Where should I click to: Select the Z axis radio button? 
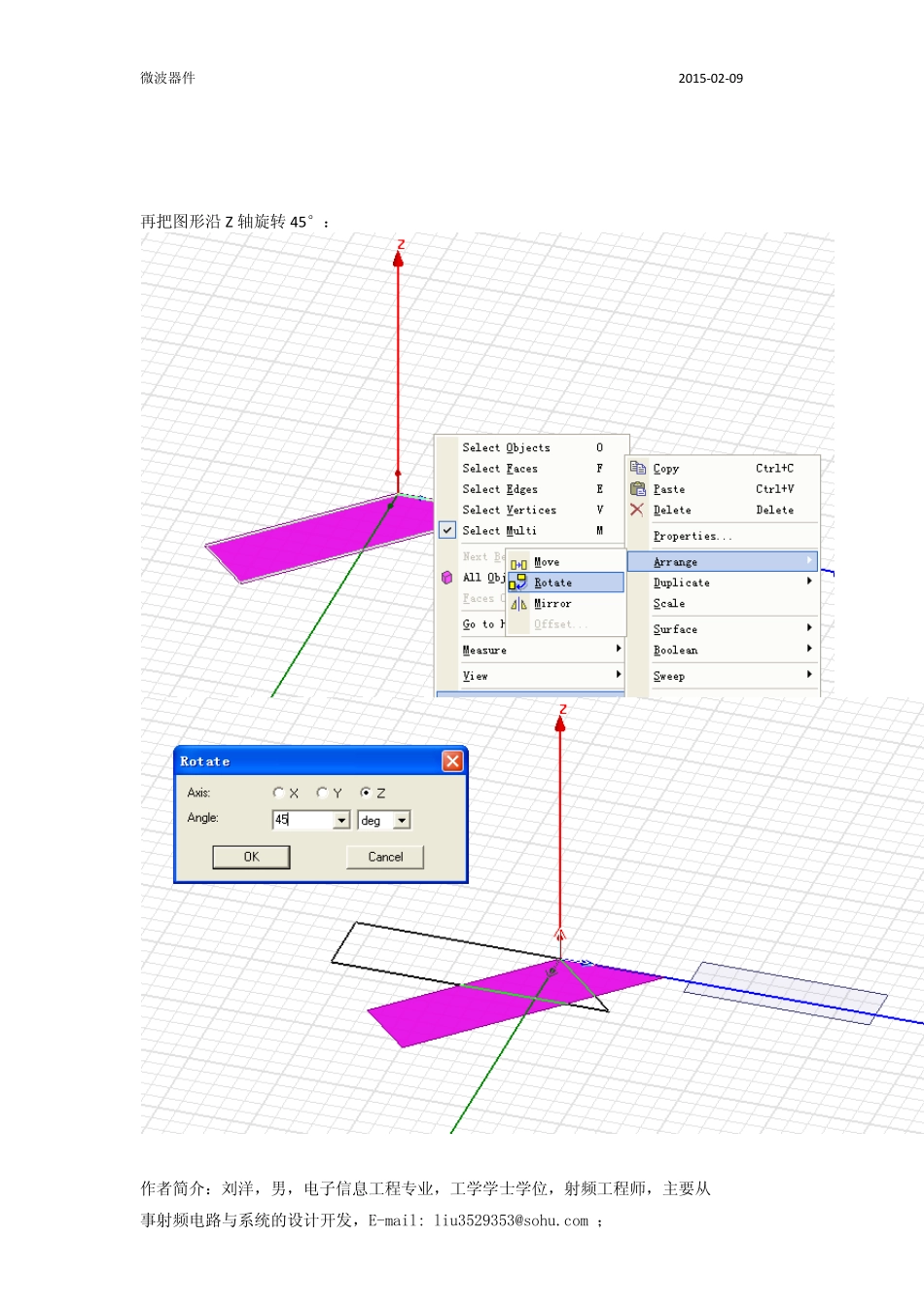click(x=366, y=793)
